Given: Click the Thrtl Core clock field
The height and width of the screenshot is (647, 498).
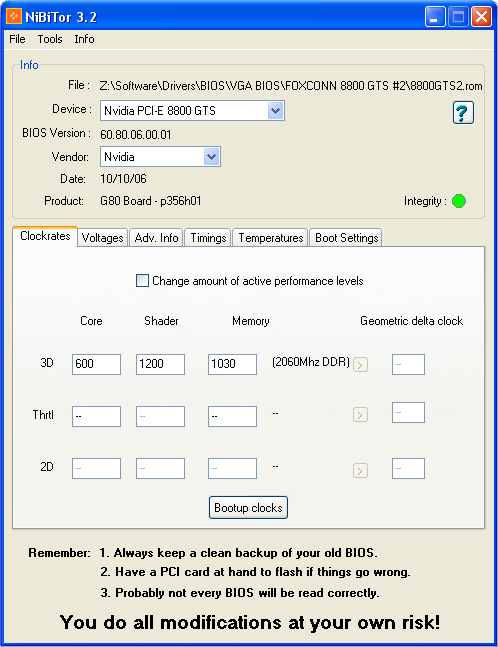Looking at the screenshot, I should [97, 416].
